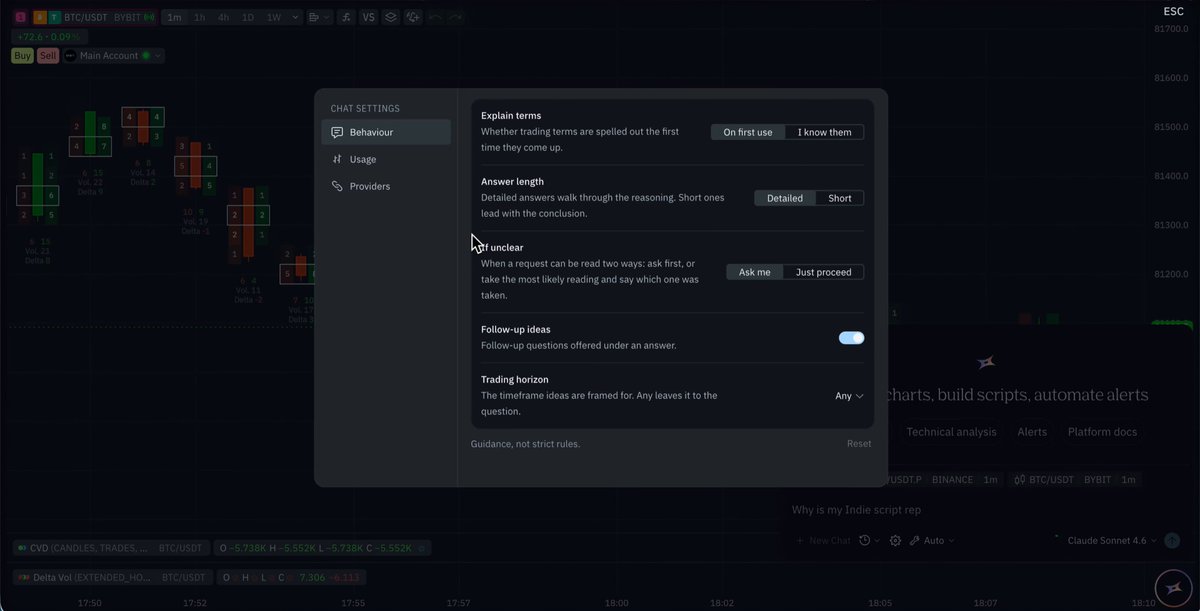Screen dimensions: 1200x611
Task: Select the Technical analysis suggestion chip
Action: click(x=951, y=432)
